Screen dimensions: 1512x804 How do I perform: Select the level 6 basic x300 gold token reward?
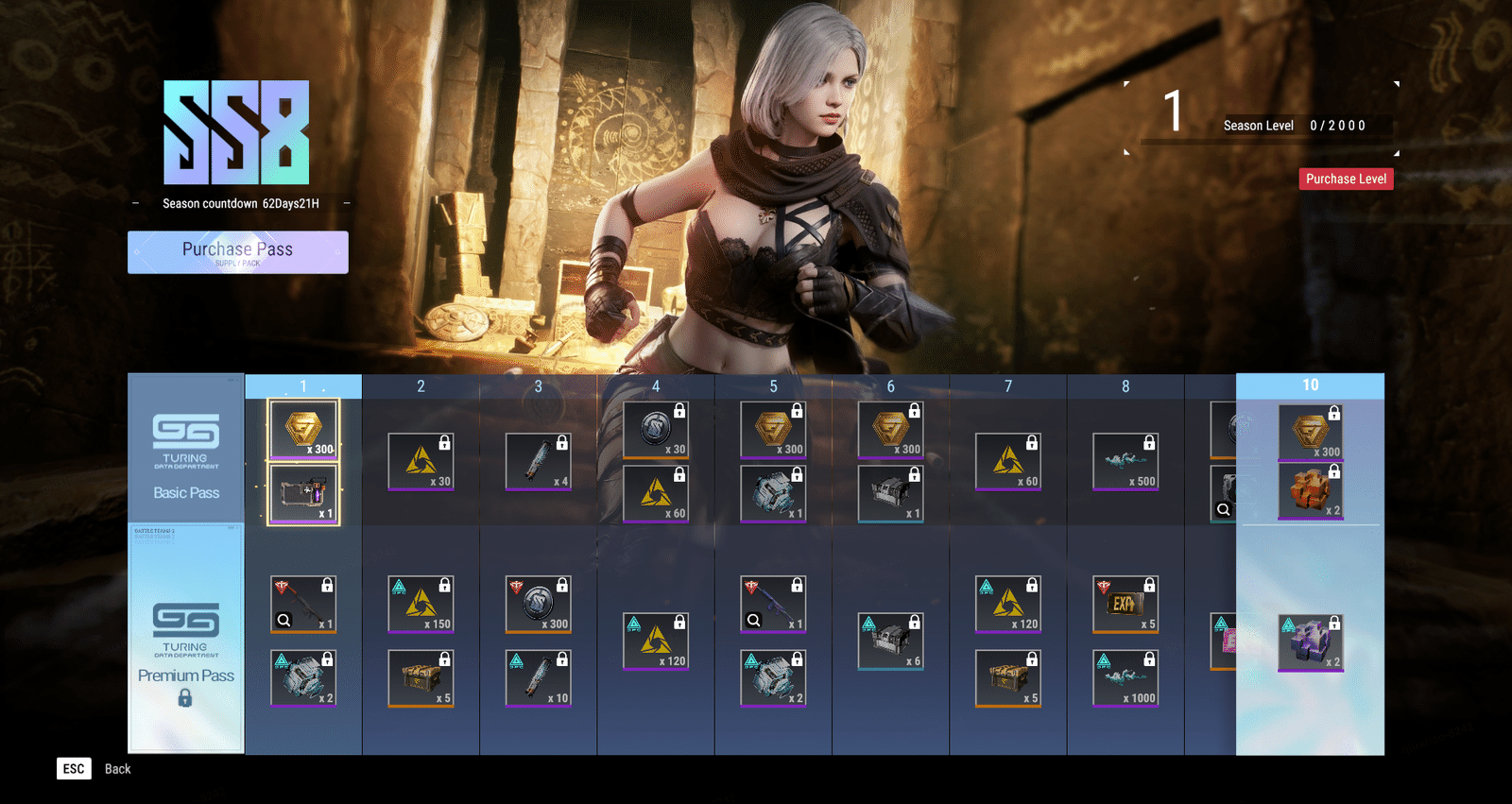(890, 430)
